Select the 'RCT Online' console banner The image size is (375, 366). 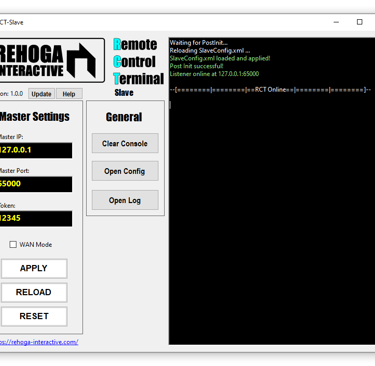pos(270,90)
